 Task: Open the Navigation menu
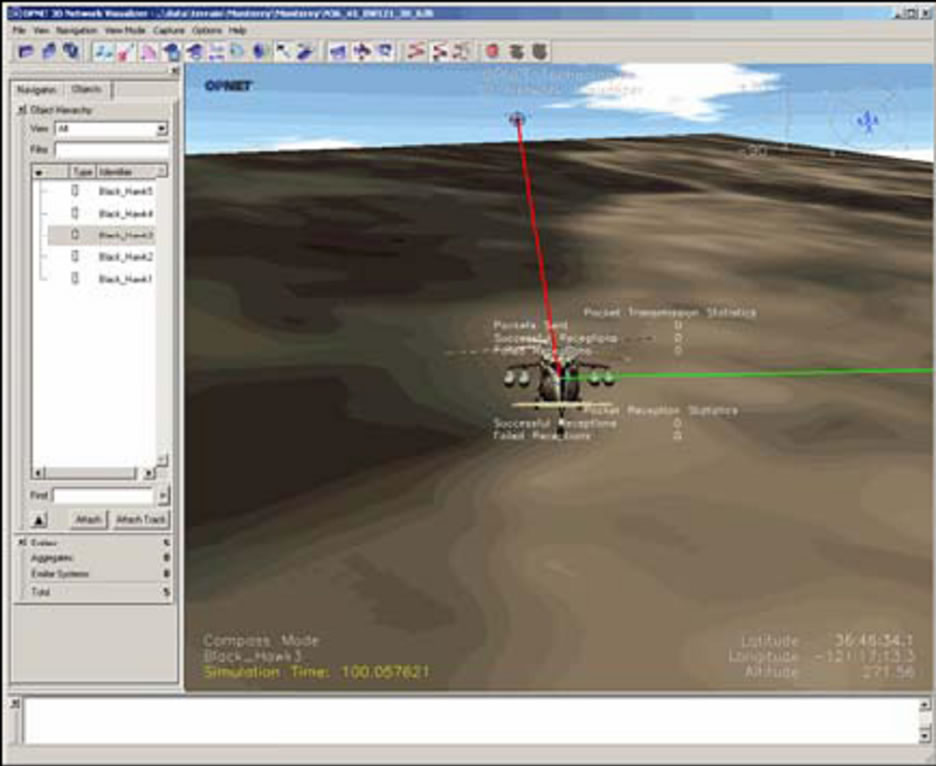coord(76,31)
